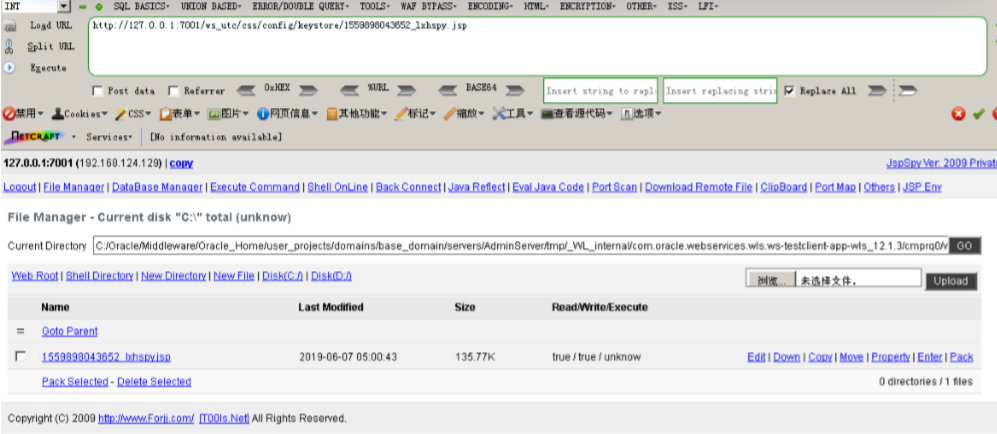997x434 pixels.
Task: Click the right arrow after BASE64
Action: (x=515, y=90)
